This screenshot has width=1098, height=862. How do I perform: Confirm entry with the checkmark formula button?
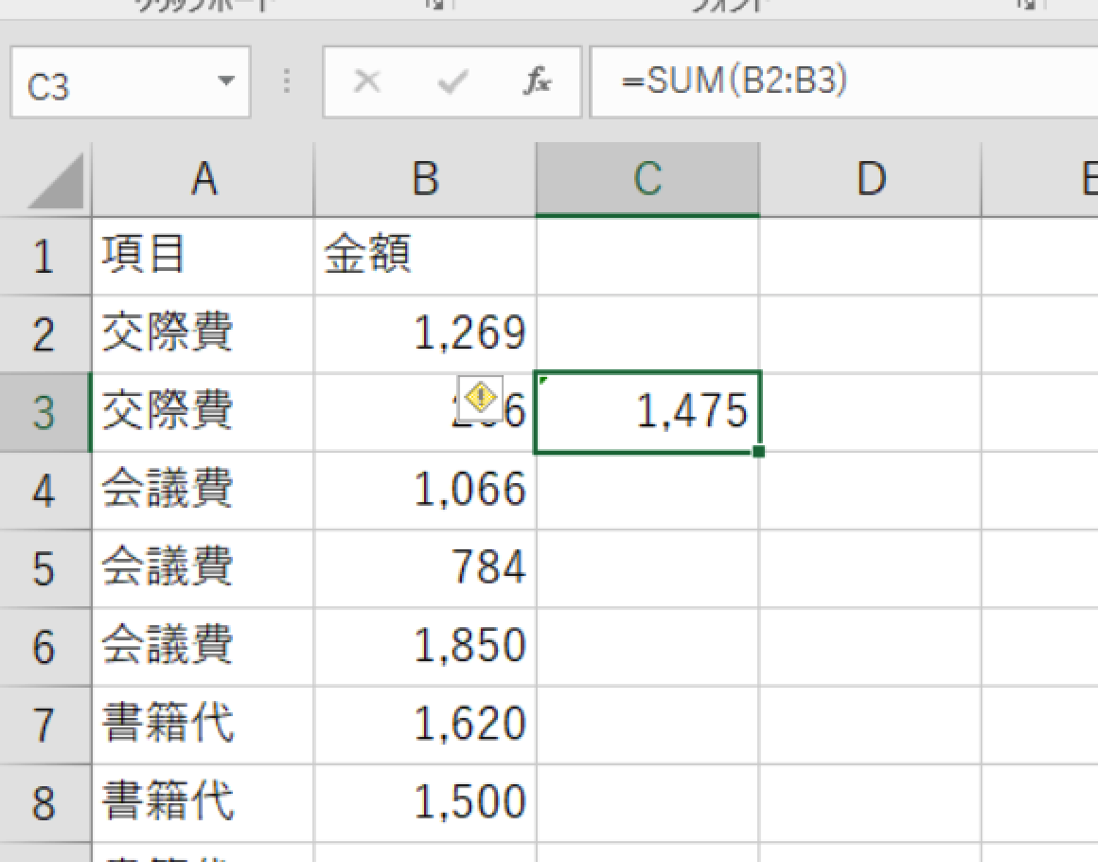click(452, 81)
